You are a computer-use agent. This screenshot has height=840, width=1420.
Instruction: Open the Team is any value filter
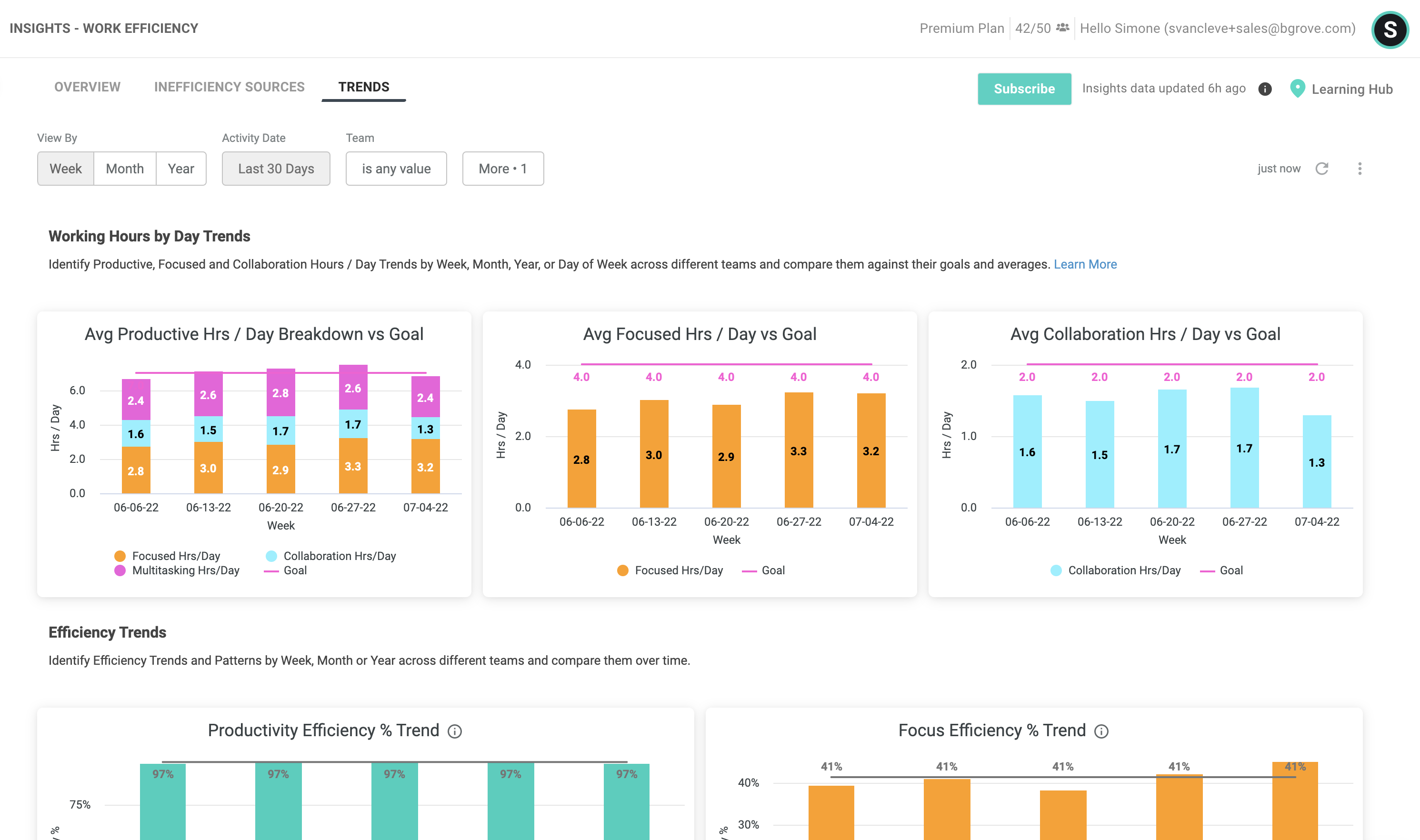coord(396,169)
